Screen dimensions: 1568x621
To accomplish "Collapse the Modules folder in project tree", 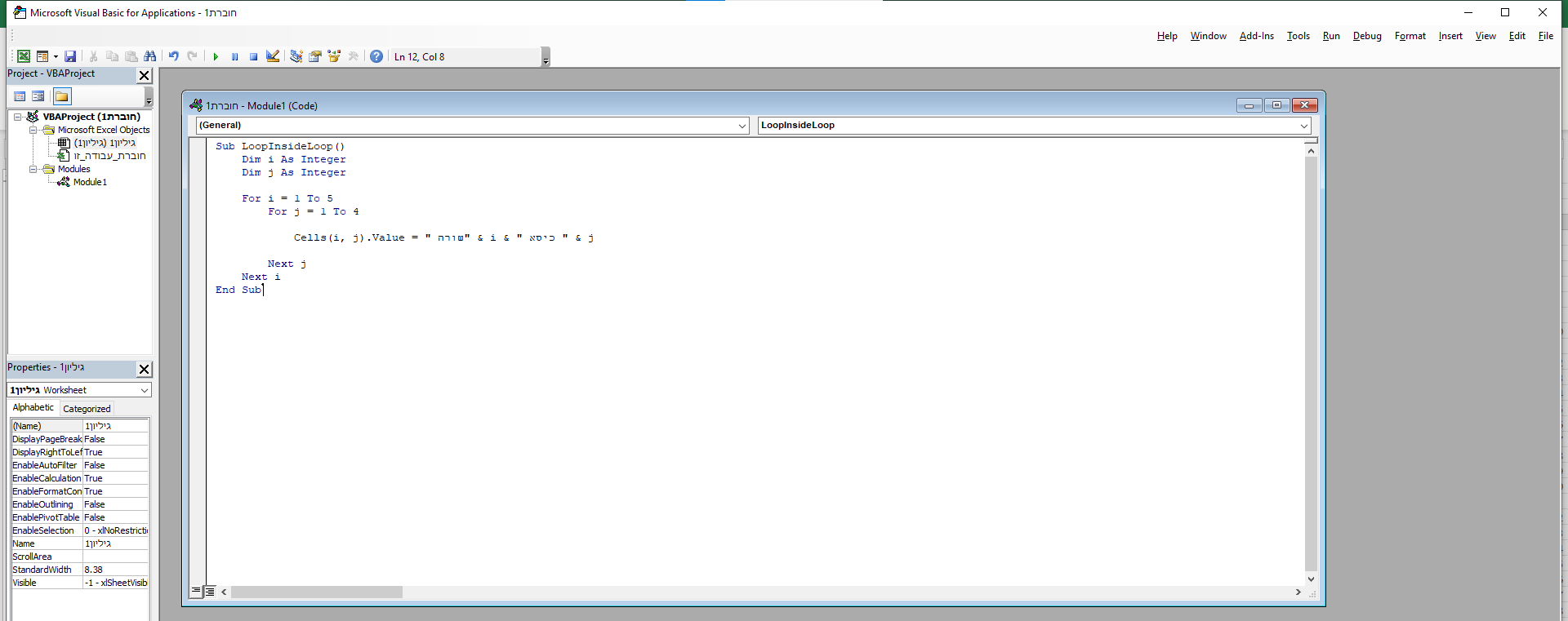I will (33, 169).
